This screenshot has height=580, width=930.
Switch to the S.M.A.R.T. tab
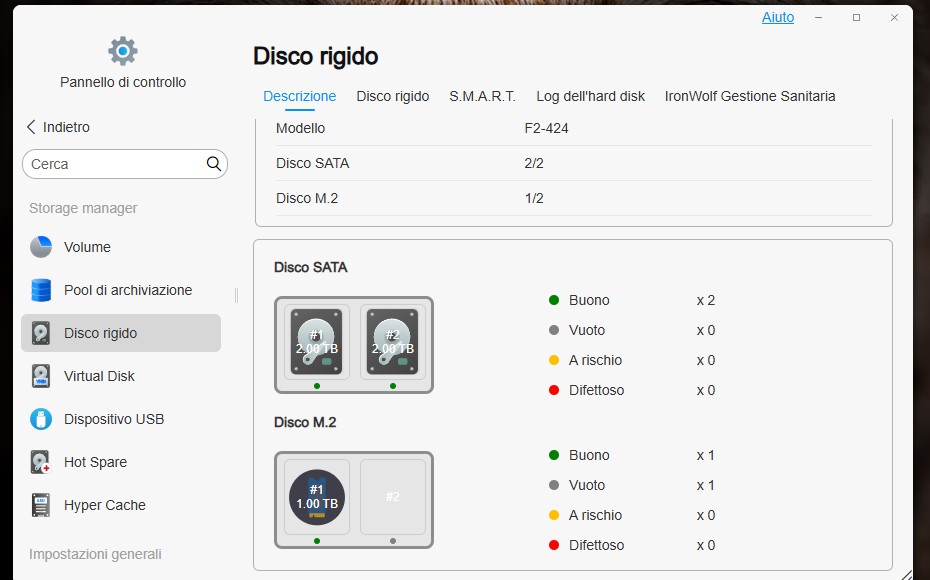[x=482, y=96]
